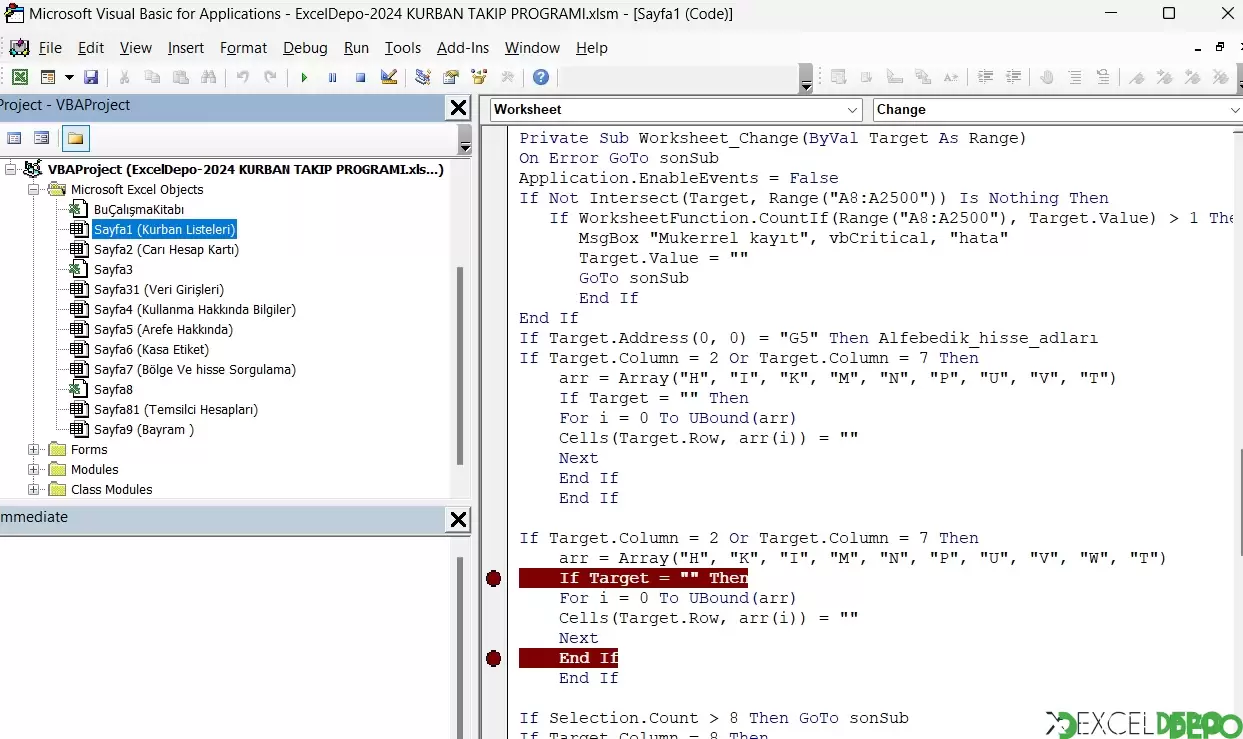Viewport: 1243px width, 739px height.
Task: Open Find using the binoculars icon
Action: tap(208, 77)
